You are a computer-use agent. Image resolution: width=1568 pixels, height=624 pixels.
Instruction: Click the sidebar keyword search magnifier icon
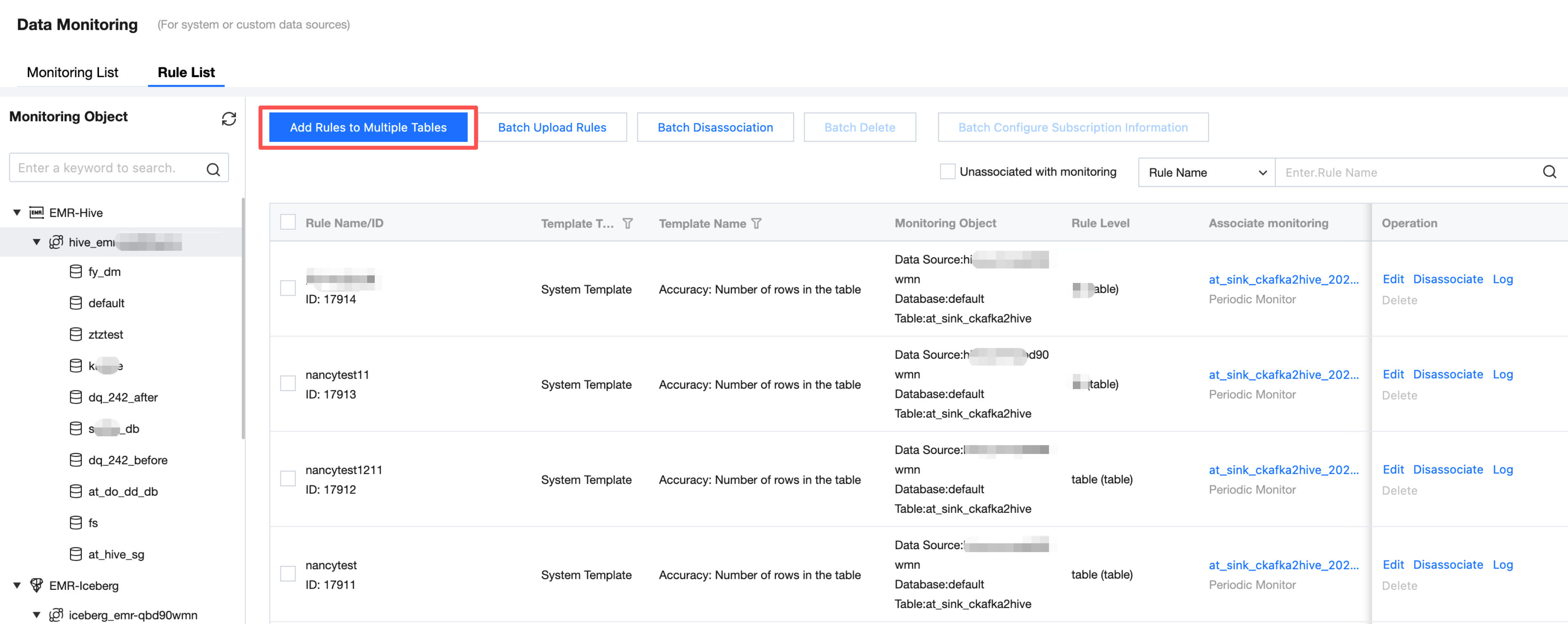click(213, 169)
